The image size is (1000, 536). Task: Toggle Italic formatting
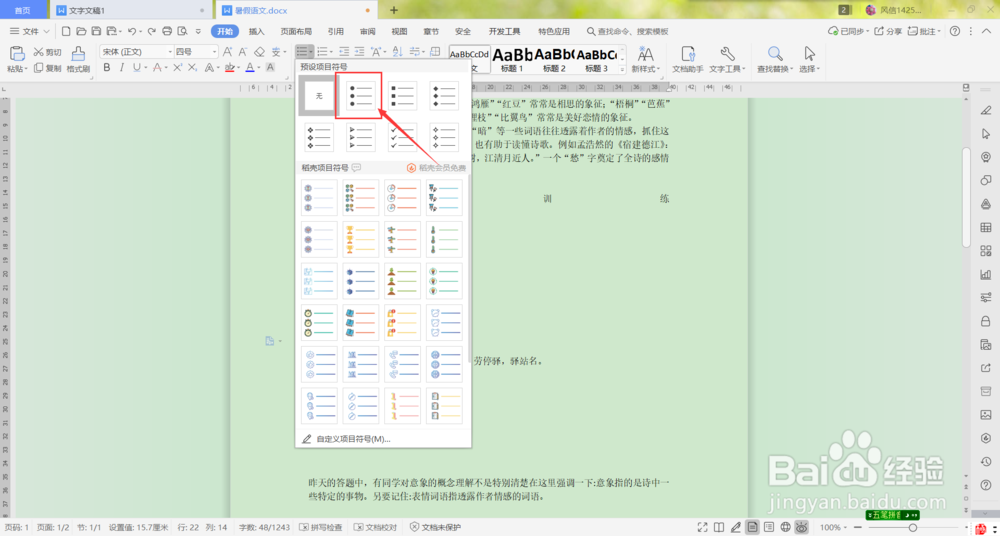[x=122, y=67]
